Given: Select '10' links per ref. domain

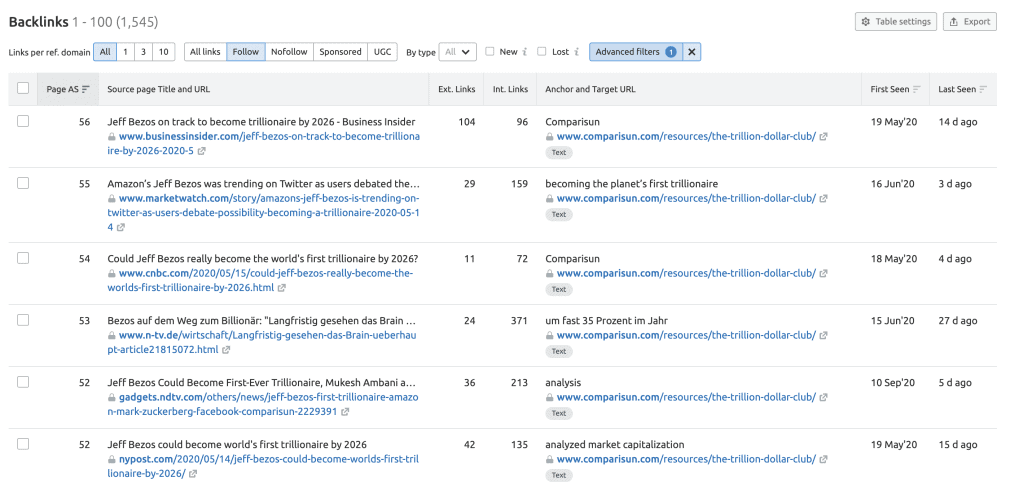Looking at the screenshot, I should tap(164, 52).
